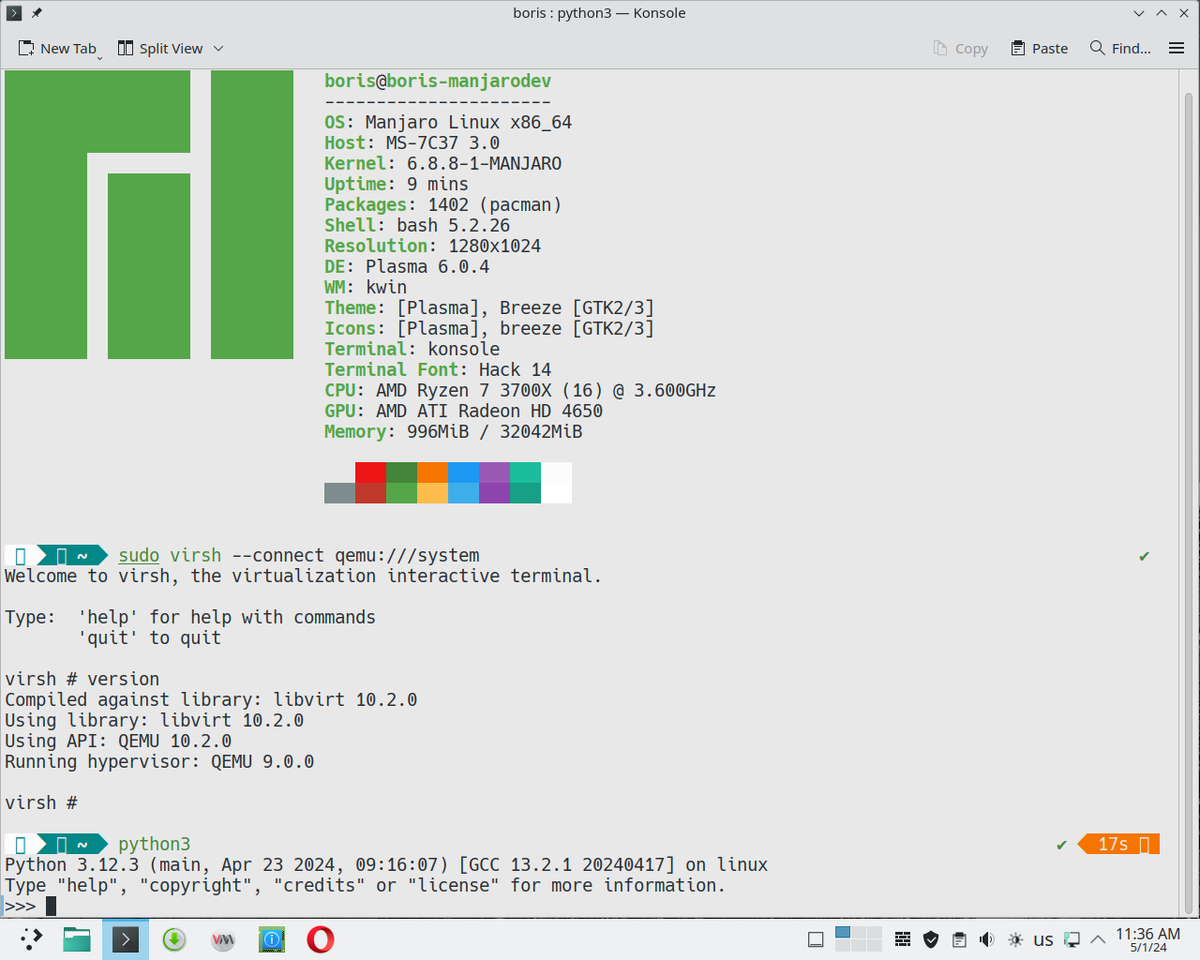Open the green download arrow app in the taskbar
1200x960 pixels.
(174, 939)
